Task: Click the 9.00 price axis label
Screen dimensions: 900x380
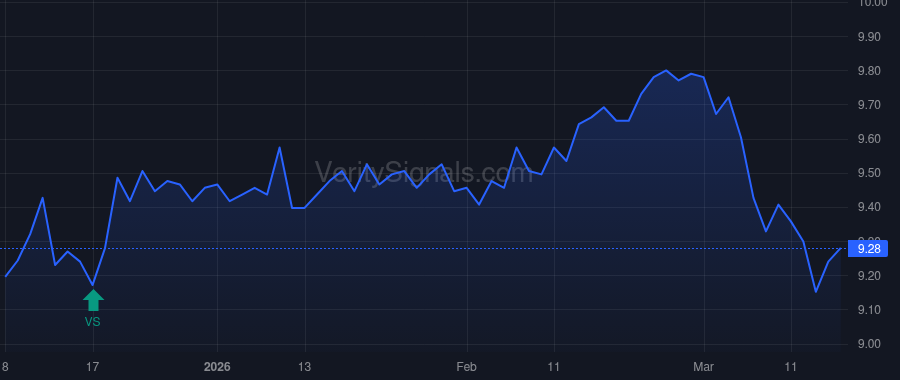Action: (868, 344)
